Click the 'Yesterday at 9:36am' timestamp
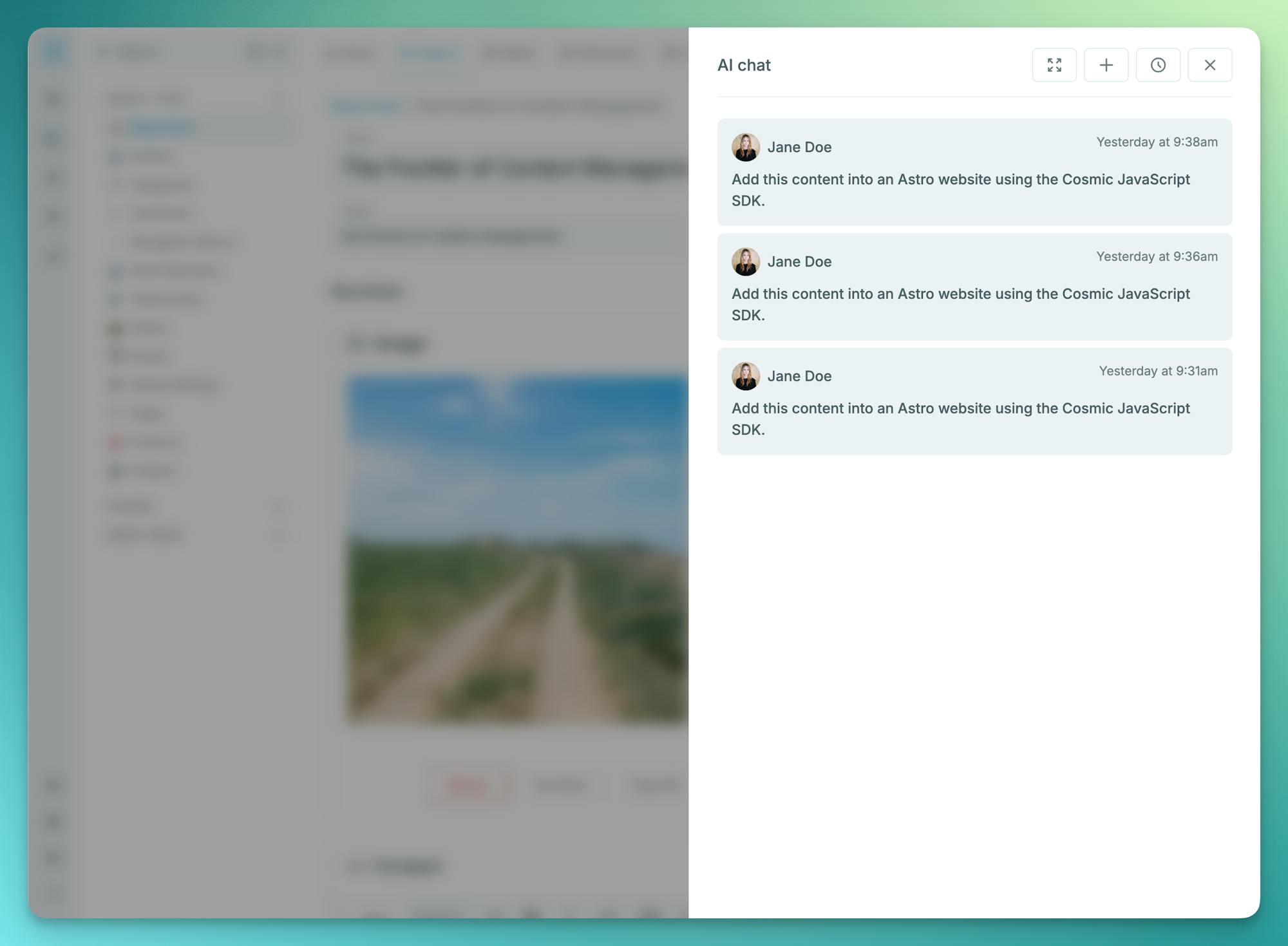This screenshot has width=1288, height=946. click(1157, 257)
